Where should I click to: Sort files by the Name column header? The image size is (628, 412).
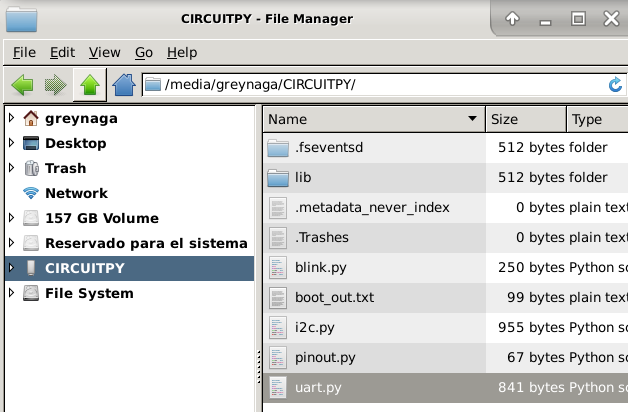tap(374, 119)
